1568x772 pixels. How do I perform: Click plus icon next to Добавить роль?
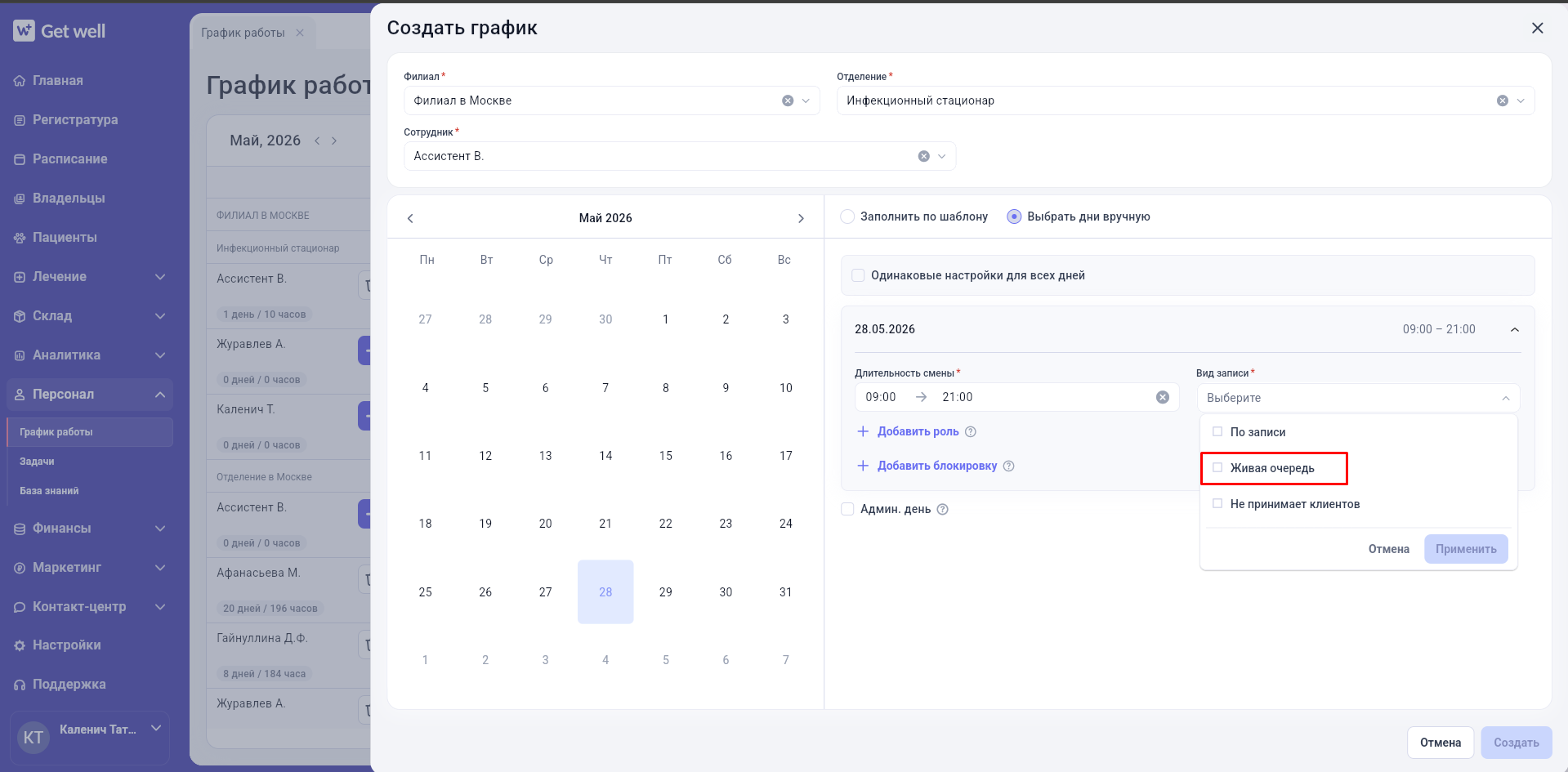[x=863, y=431]
